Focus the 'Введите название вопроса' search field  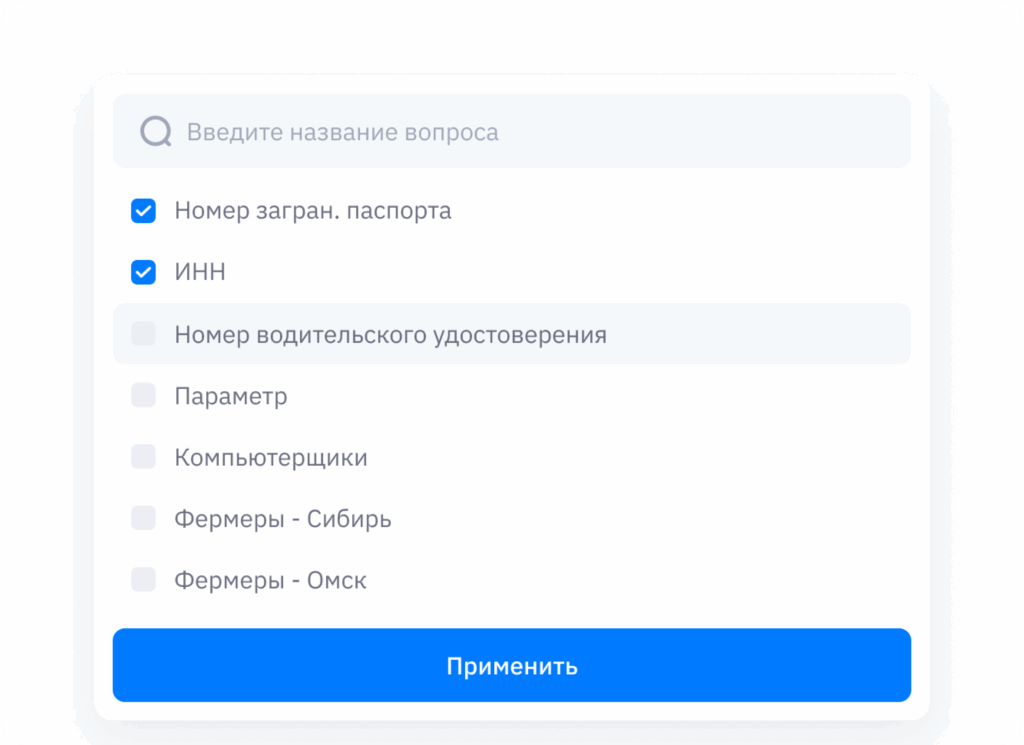click(x=540, y=132)
